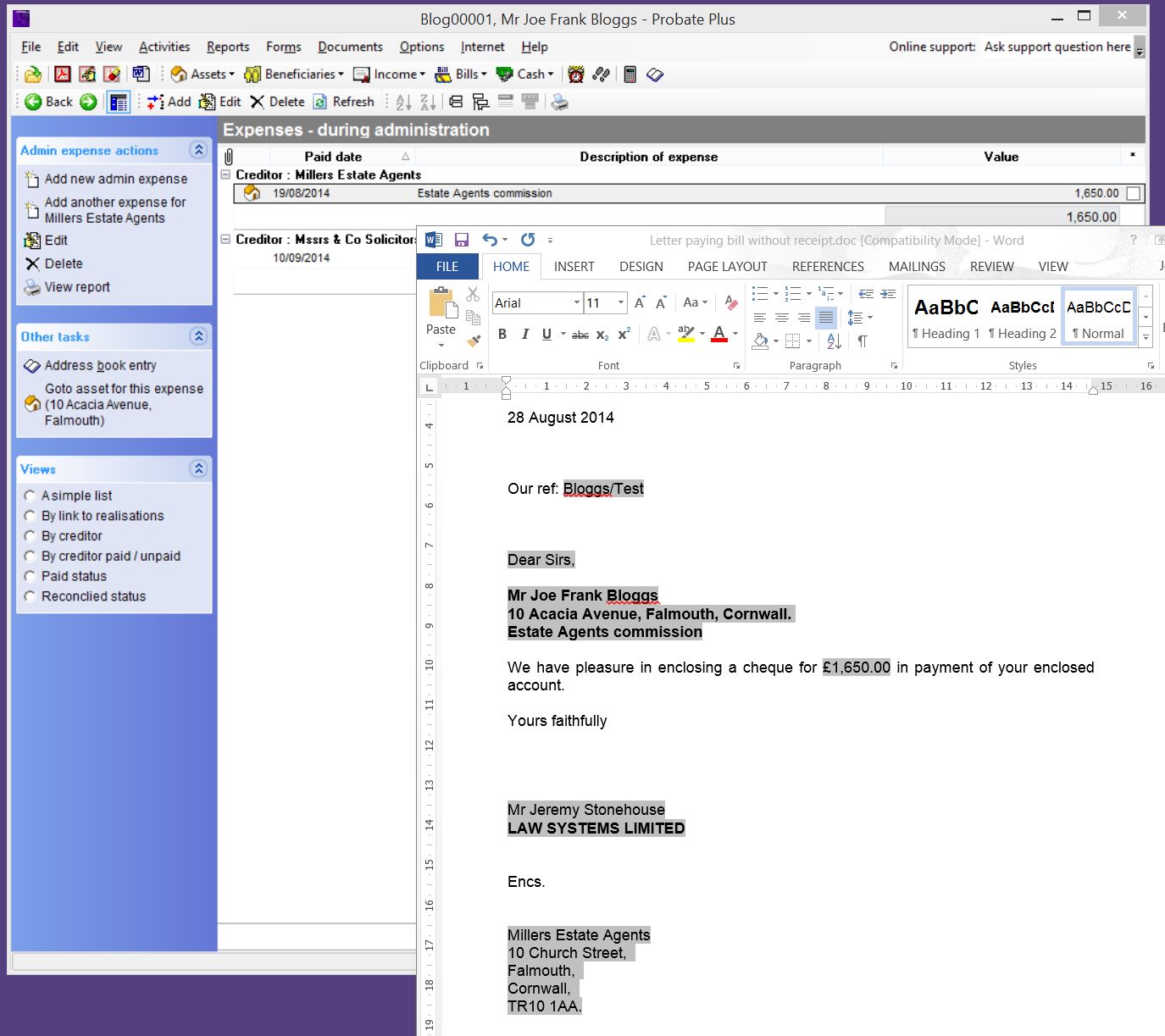Collapse Creditor Millers Estate Agents group
Image resolution: width=1165 pixels, height=1036 pixels.
225,175
